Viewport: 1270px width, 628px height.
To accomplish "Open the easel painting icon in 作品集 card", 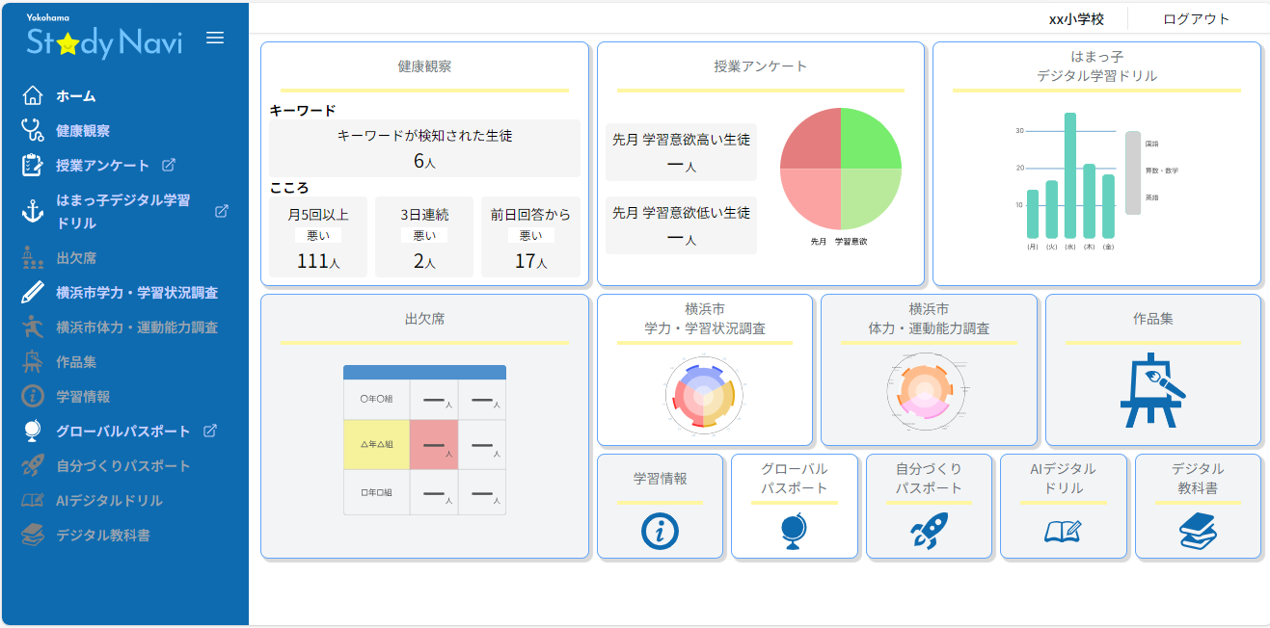I will click(1152, 390).
